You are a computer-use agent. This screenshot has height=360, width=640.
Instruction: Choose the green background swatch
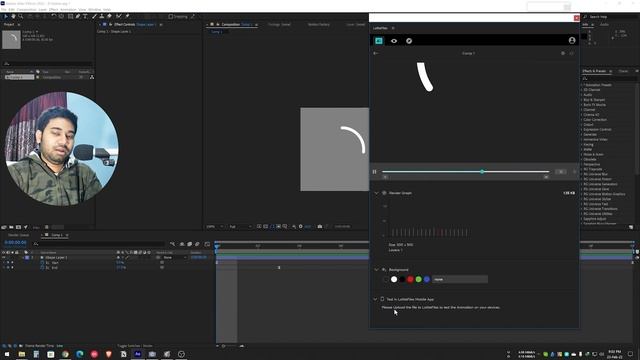418,279
